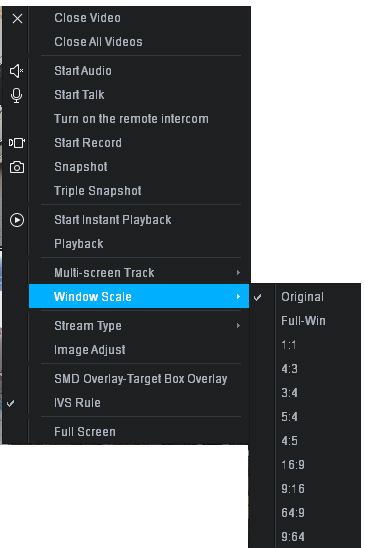The width and height of the screenshot is (365, 548).
Task: Open the Window Scale submenu arrow
Action: [238, 297]
